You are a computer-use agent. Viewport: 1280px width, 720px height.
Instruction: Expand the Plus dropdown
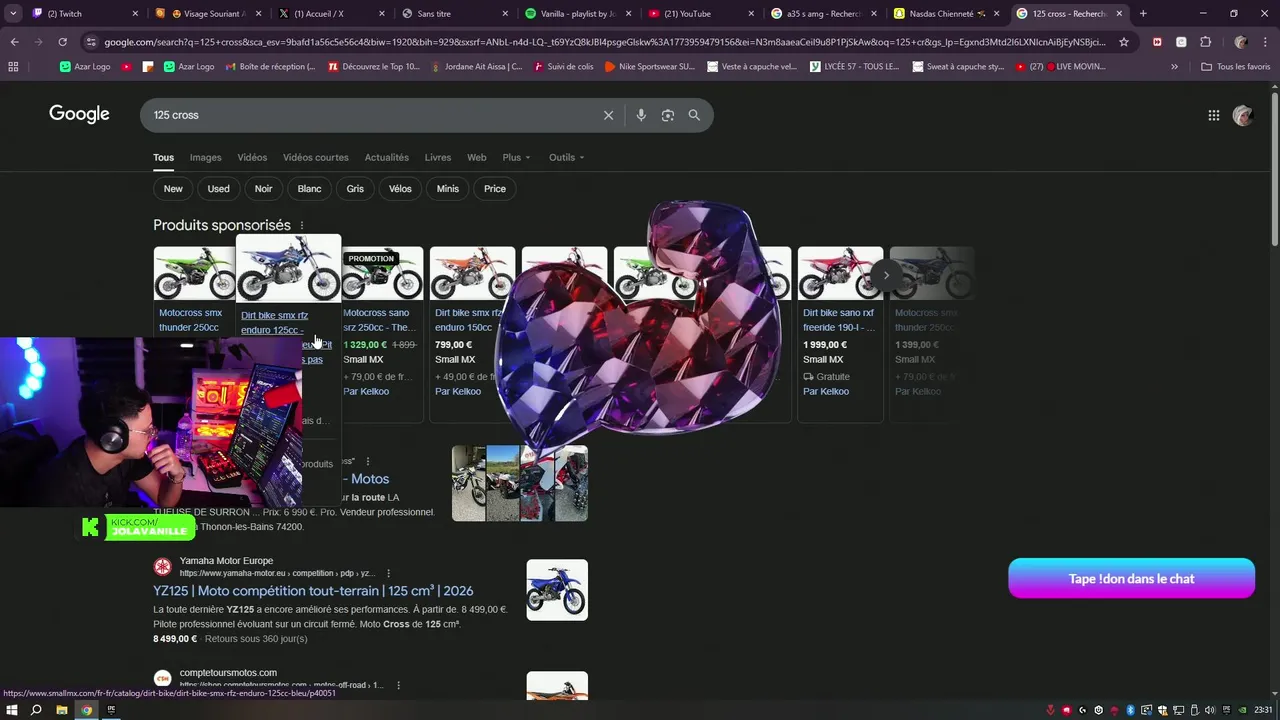[x=516, y=157]
